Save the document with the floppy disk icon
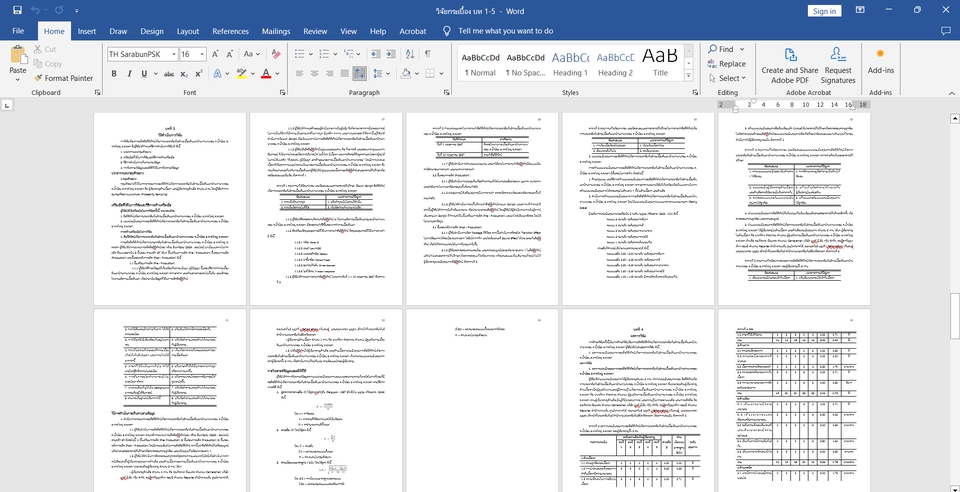 click(17, 10)
